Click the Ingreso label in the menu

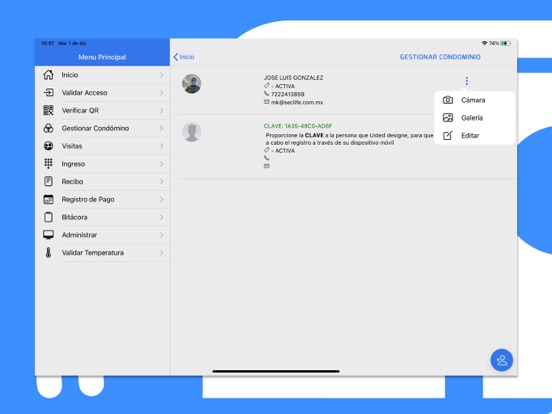point(73,164)
